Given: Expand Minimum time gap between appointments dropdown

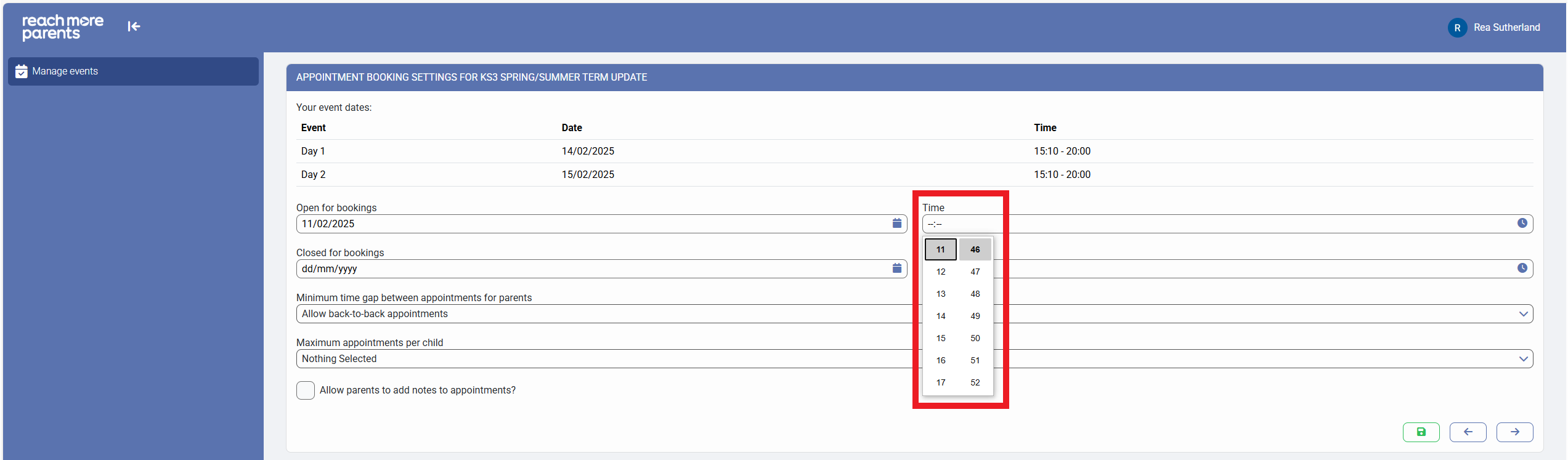Looking at the screenshot, I should click(1523, 314).
